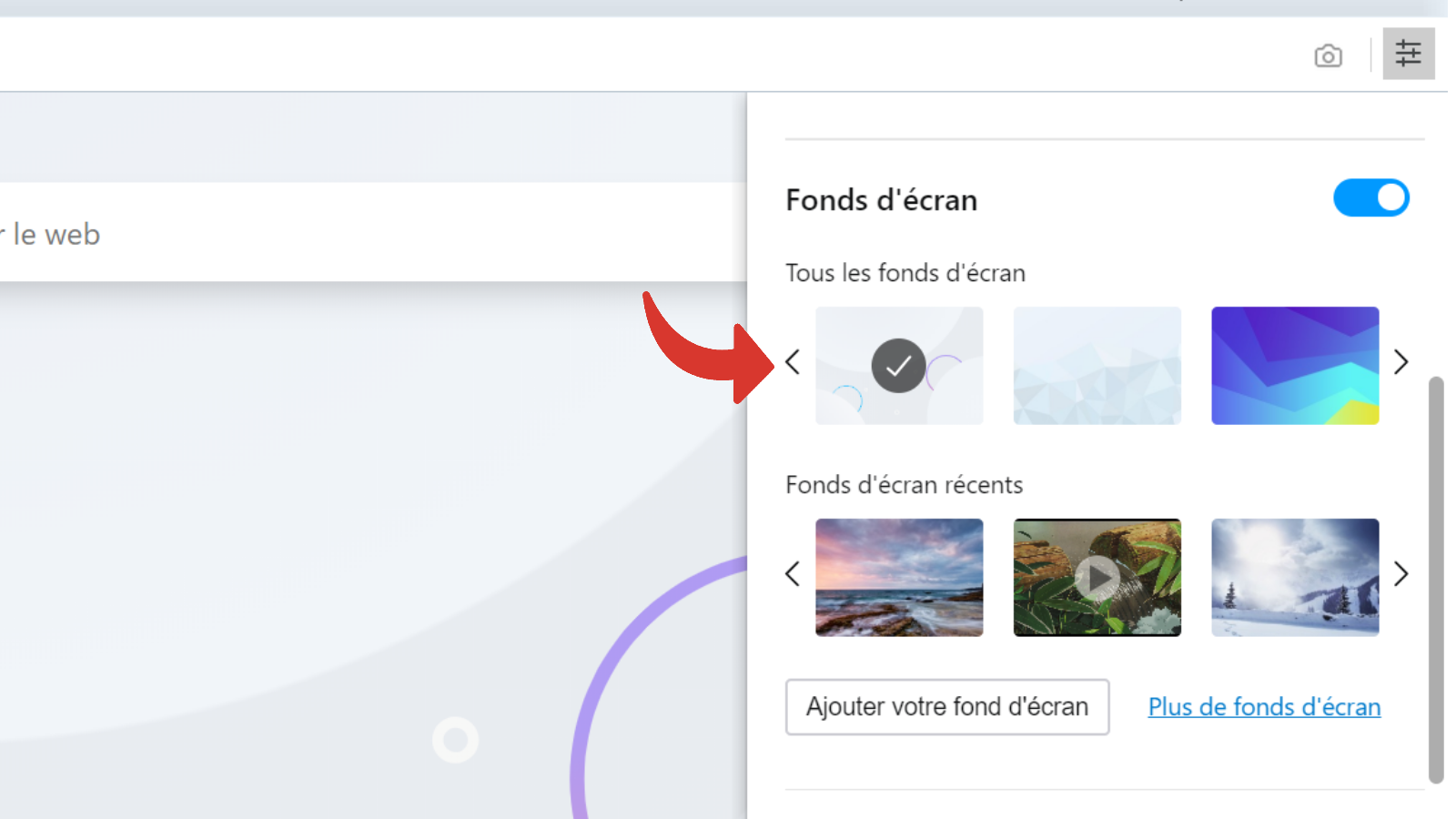
Task: Choose the snowy mountain wallpaper thumbnail
Action: (1295, 577)
